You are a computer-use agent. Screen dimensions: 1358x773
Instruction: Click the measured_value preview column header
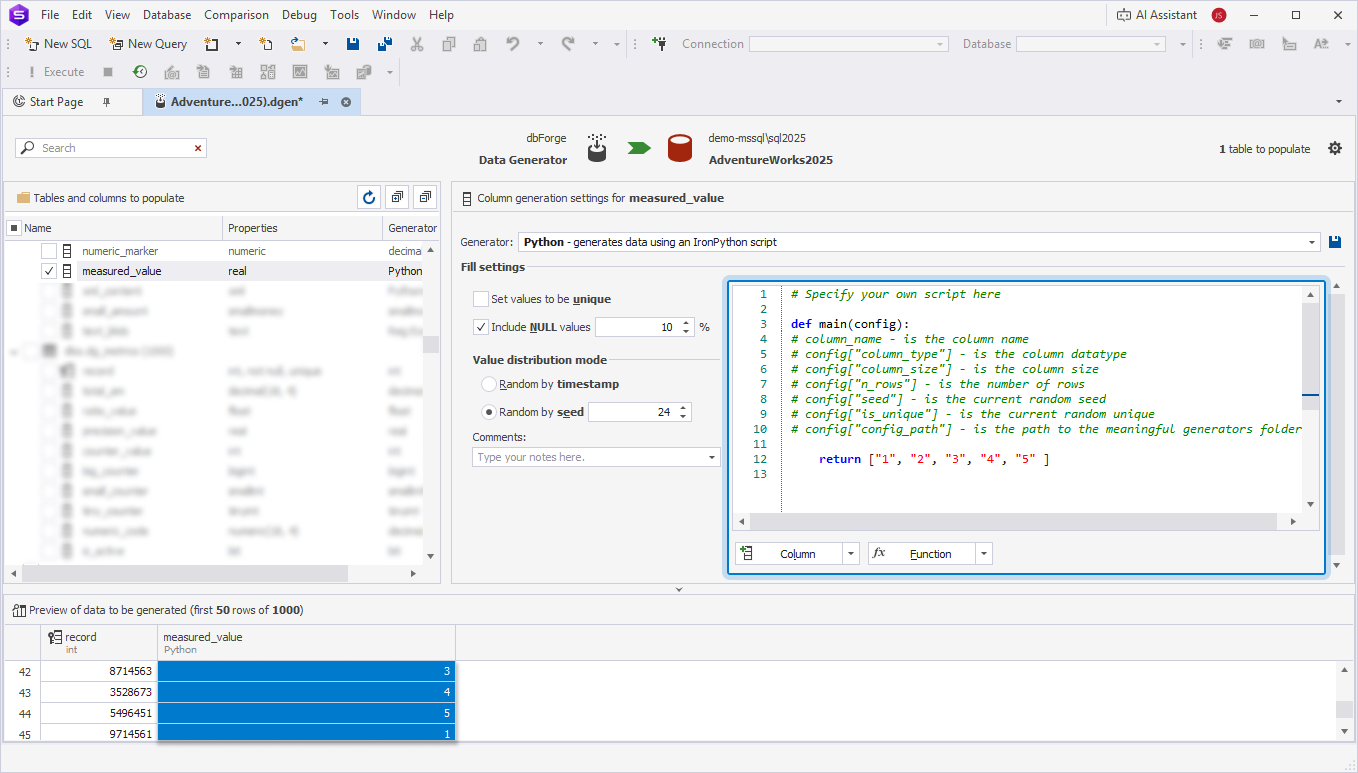pos(306,643)
